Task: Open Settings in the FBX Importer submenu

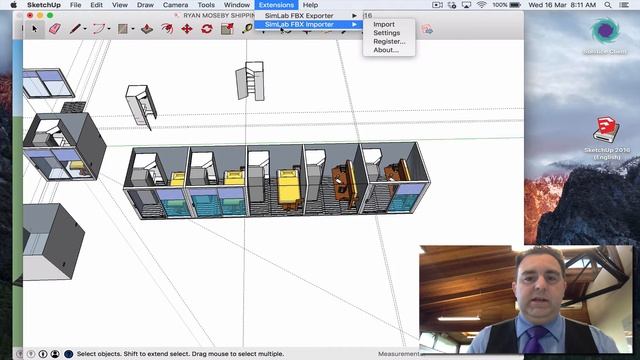Action: point(387,33)
